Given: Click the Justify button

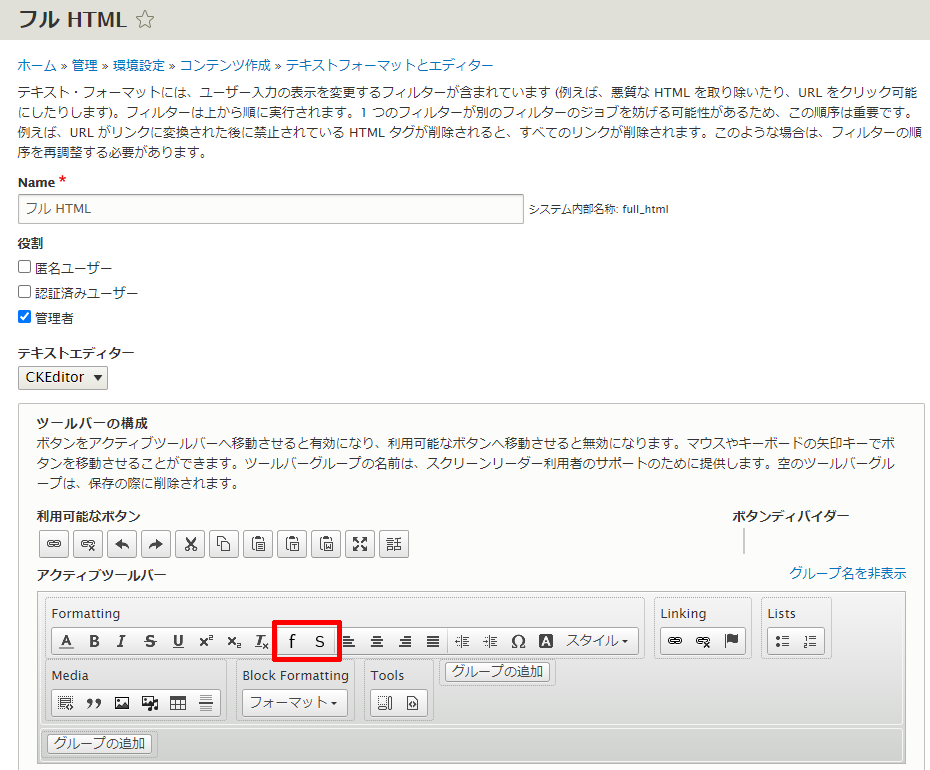Looking at the screenshot, I should tap(433, 641).
